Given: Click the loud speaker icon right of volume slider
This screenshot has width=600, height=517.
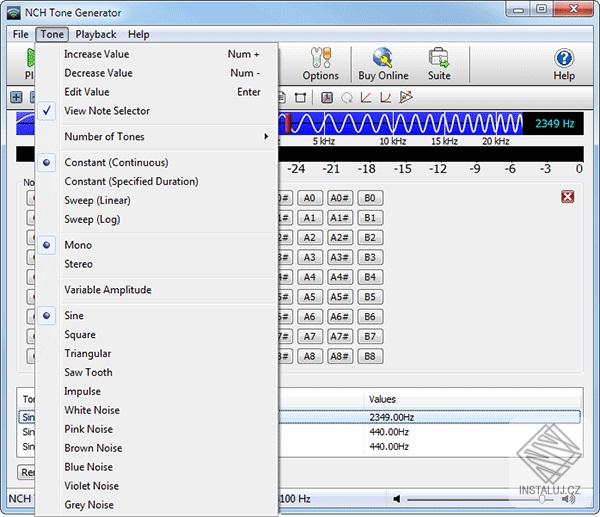Looking at the screenshot, I should (569, 499).
